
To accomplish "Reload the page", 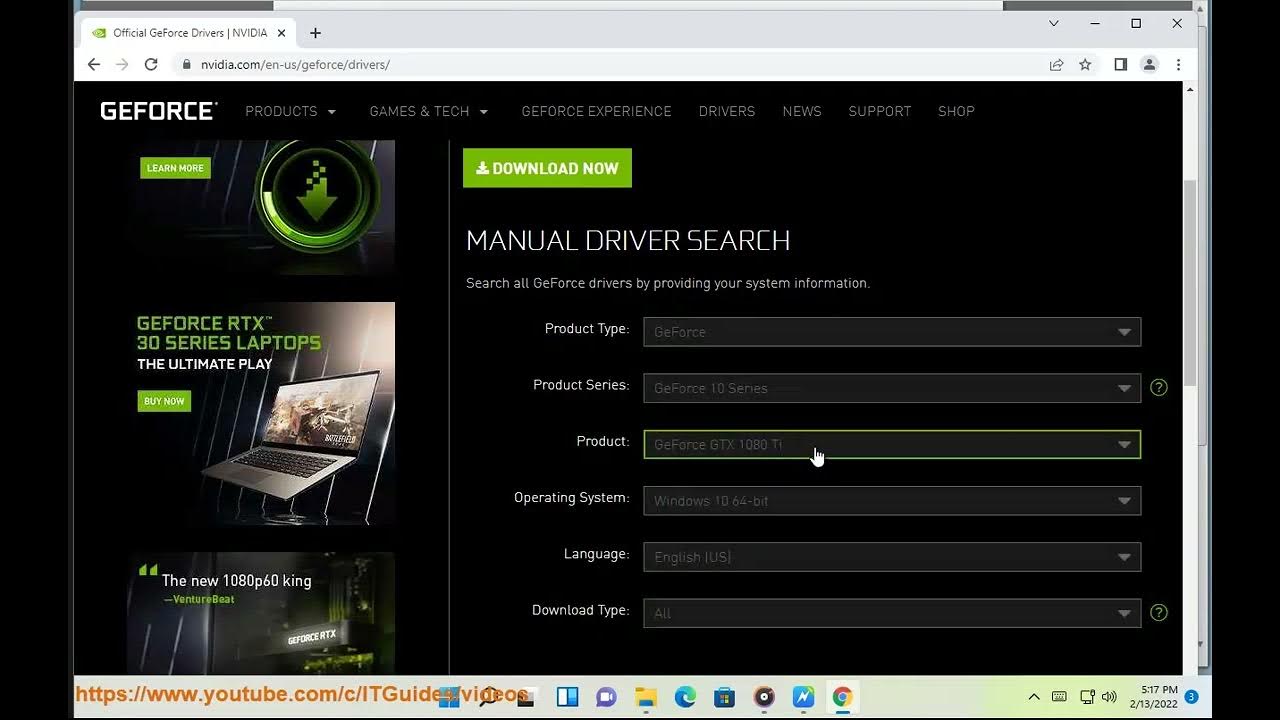I will 151,64.
